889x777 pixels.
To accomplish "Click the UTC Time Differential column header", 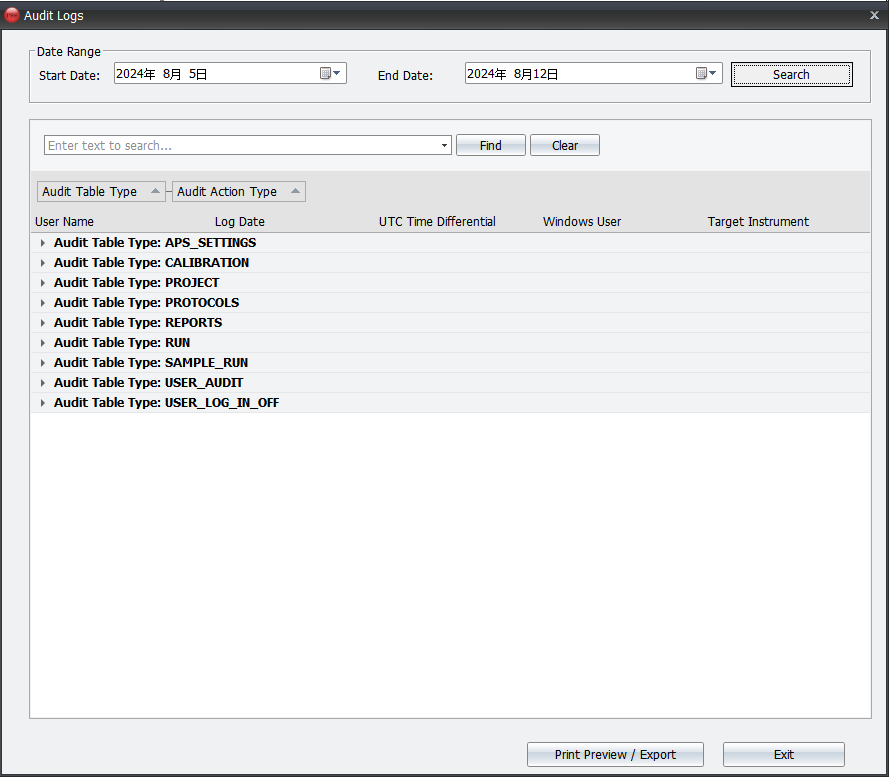I will point(437,222).
